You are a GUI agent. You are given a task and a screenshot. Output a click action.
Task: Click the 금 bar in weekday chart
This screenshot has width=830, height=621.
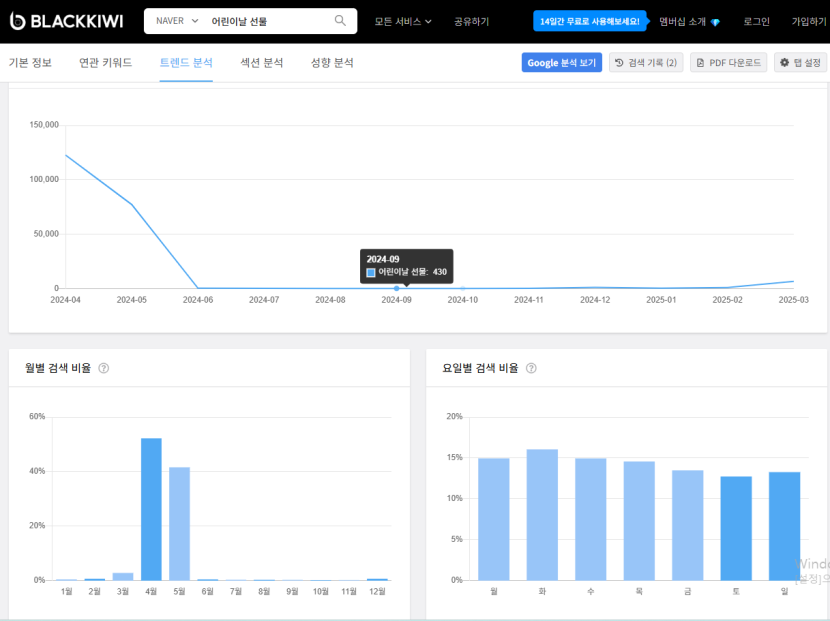click(x=688, y=525)
